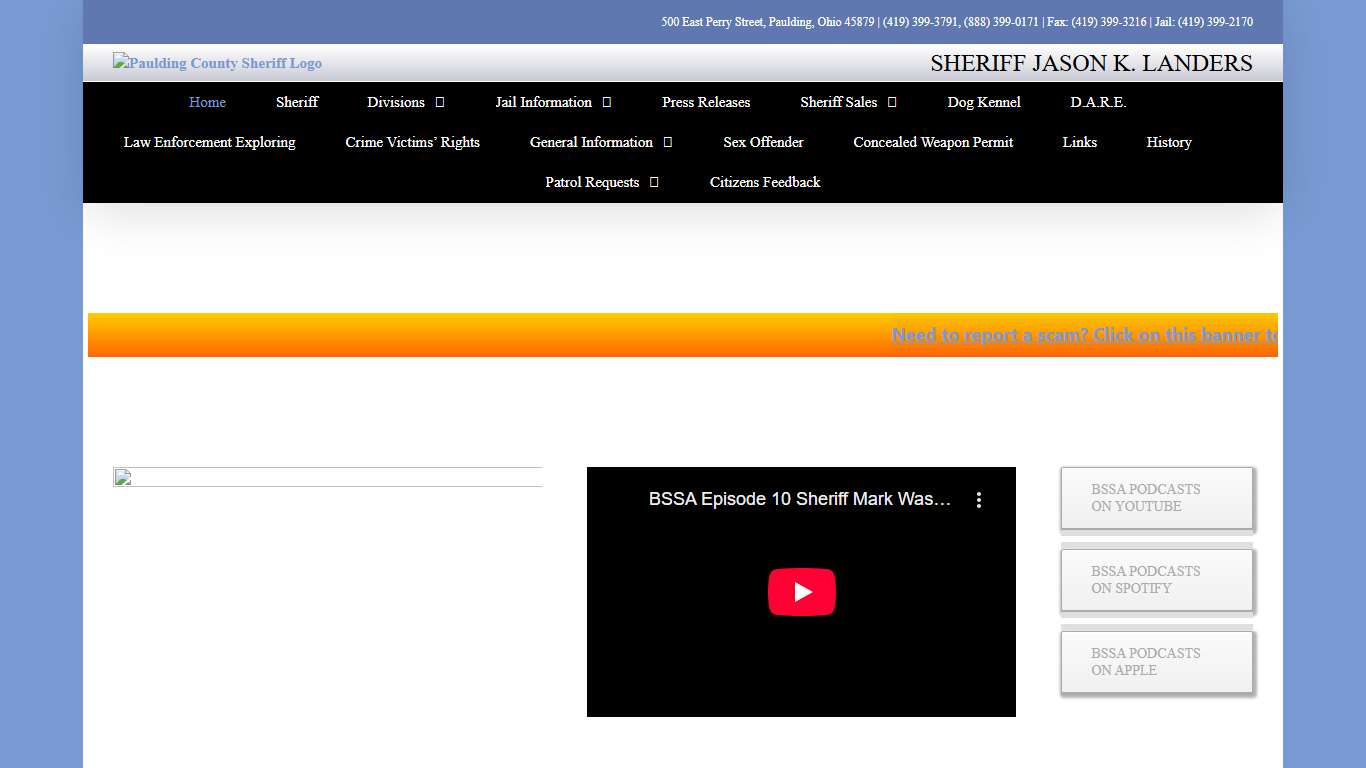Open the Concealed Weapon Permit page
Image resolution: width=1366 pixels, height=768 pixels.
933,142
